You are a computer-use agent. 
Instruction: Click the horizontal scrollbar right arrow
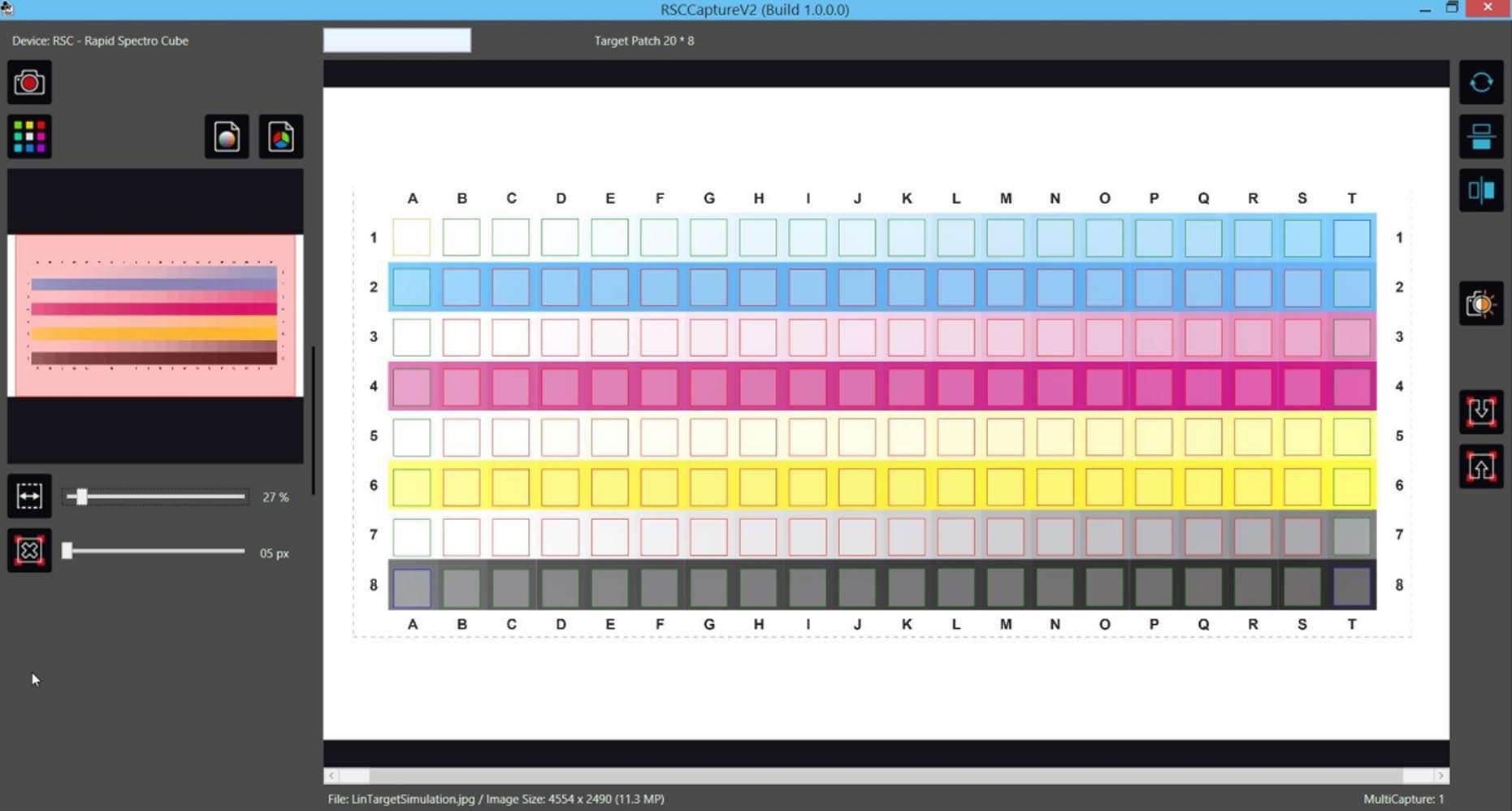pyautogui.click(x=1441, y=776)
